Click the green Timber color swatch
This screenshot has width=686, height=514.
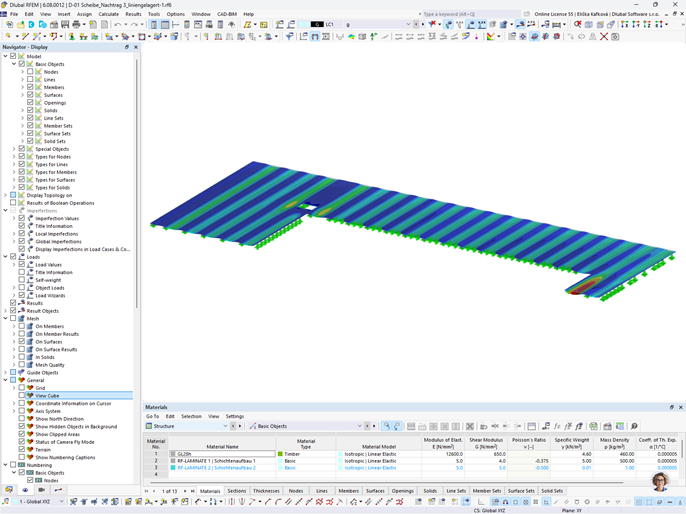(280, 454)
